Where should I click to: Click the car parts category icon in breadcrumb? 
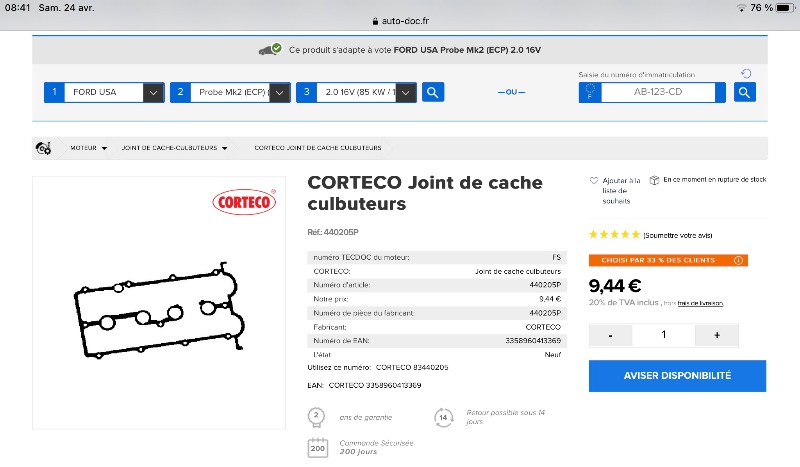(x=43, y=148)
